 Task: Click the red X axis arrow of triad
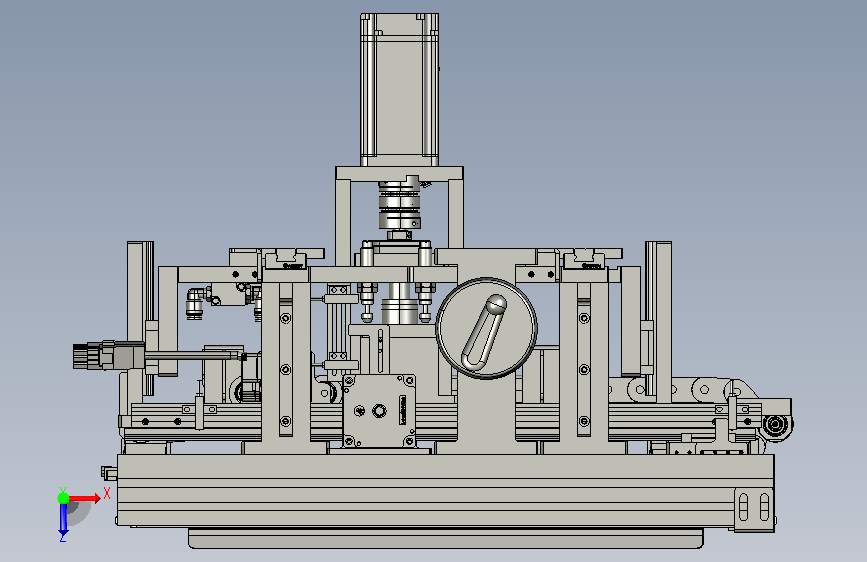[84, 498]
